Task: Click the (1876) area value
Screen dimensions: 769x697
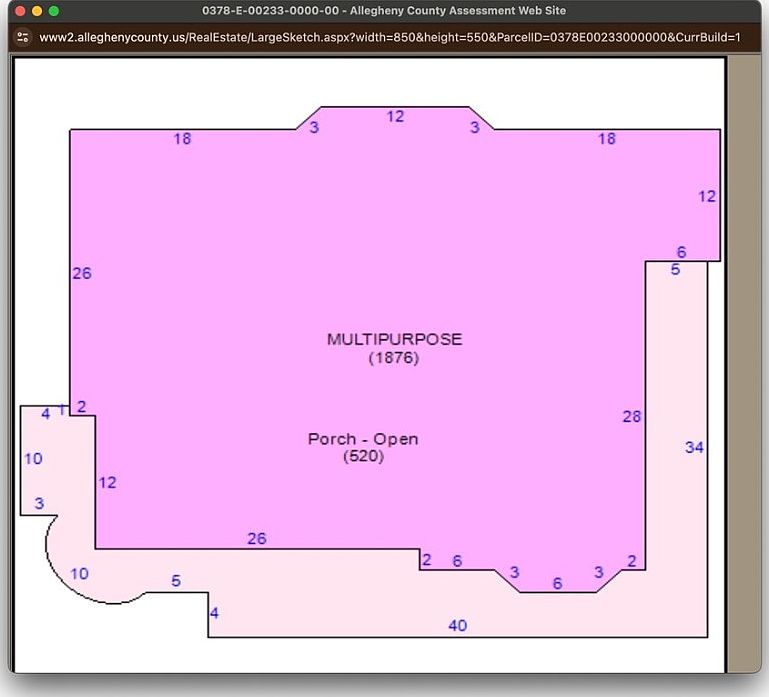Action: [x=393, y=357]
